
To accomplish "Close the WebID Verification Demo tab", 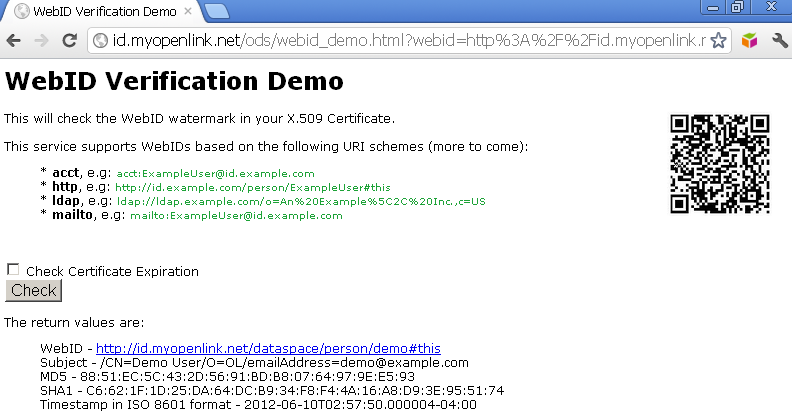I will point(190,11).
